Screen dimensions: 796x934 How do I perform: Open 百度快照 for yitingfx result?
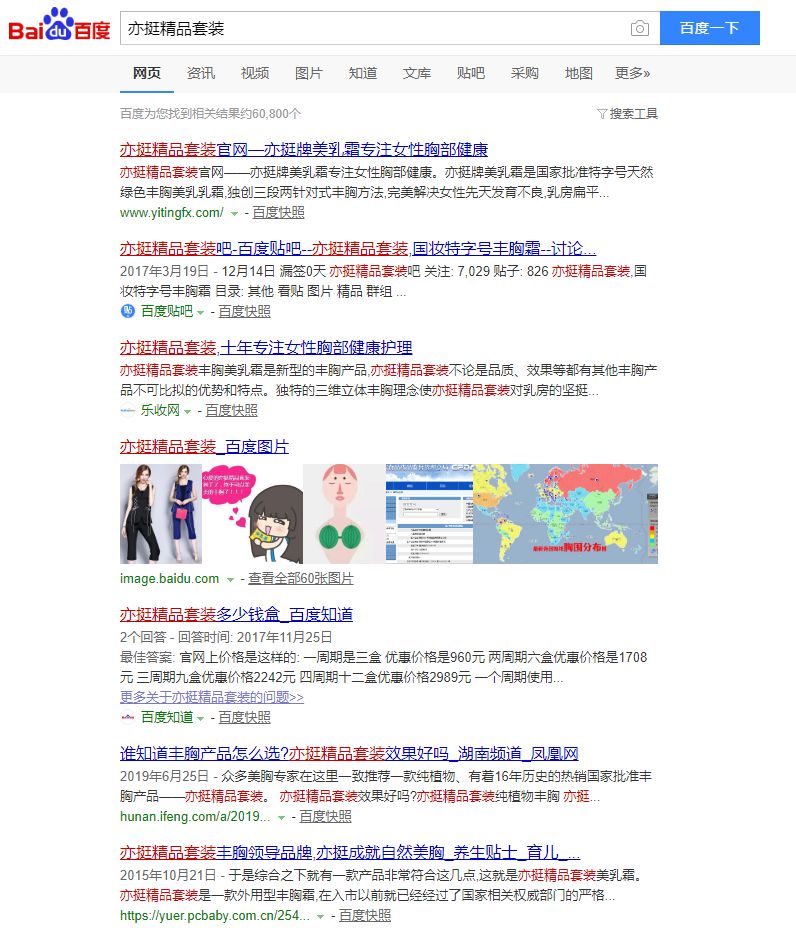coord(278,213)
